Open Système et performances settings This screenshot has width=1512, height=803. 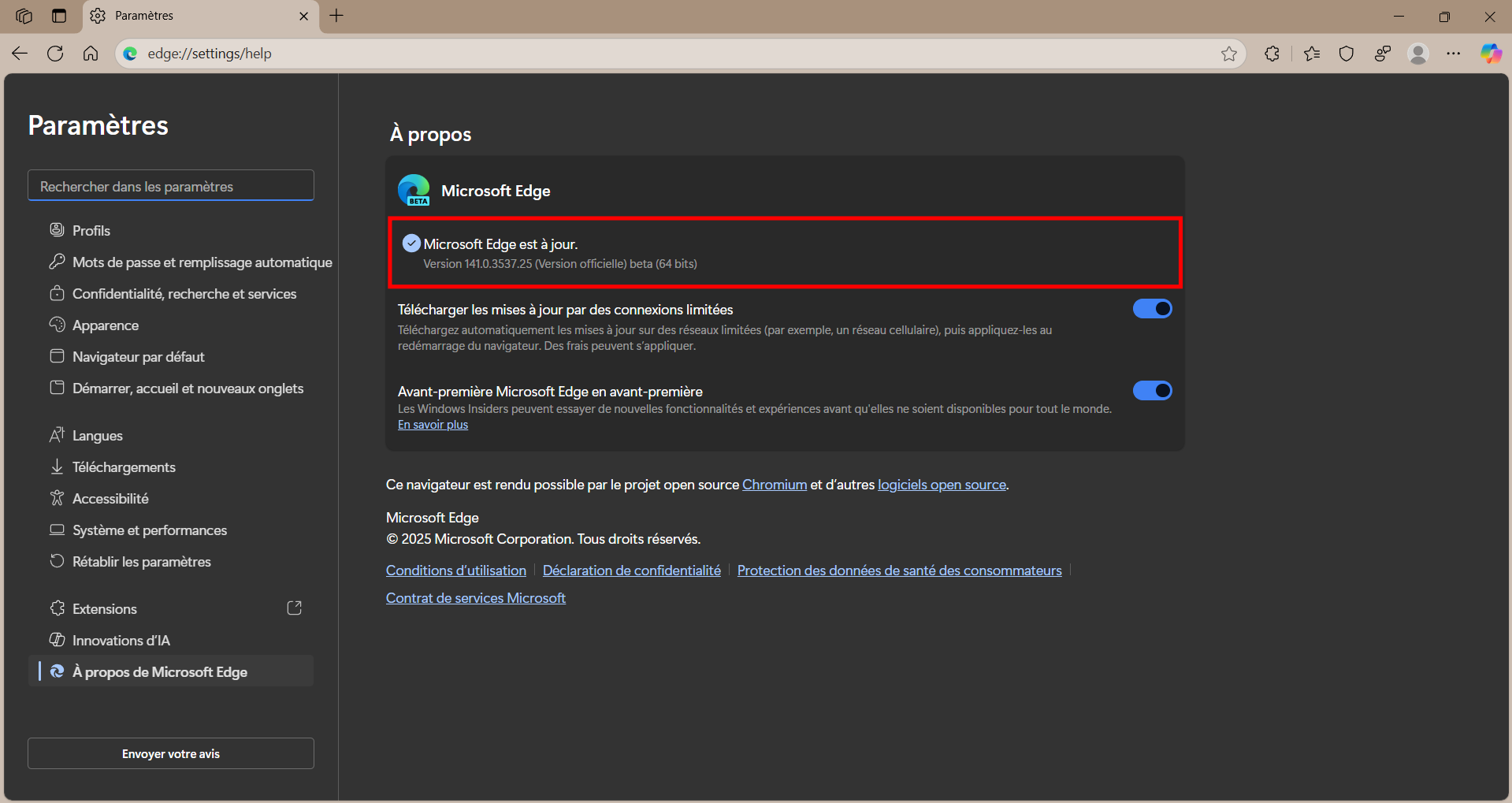click(149, 530)
